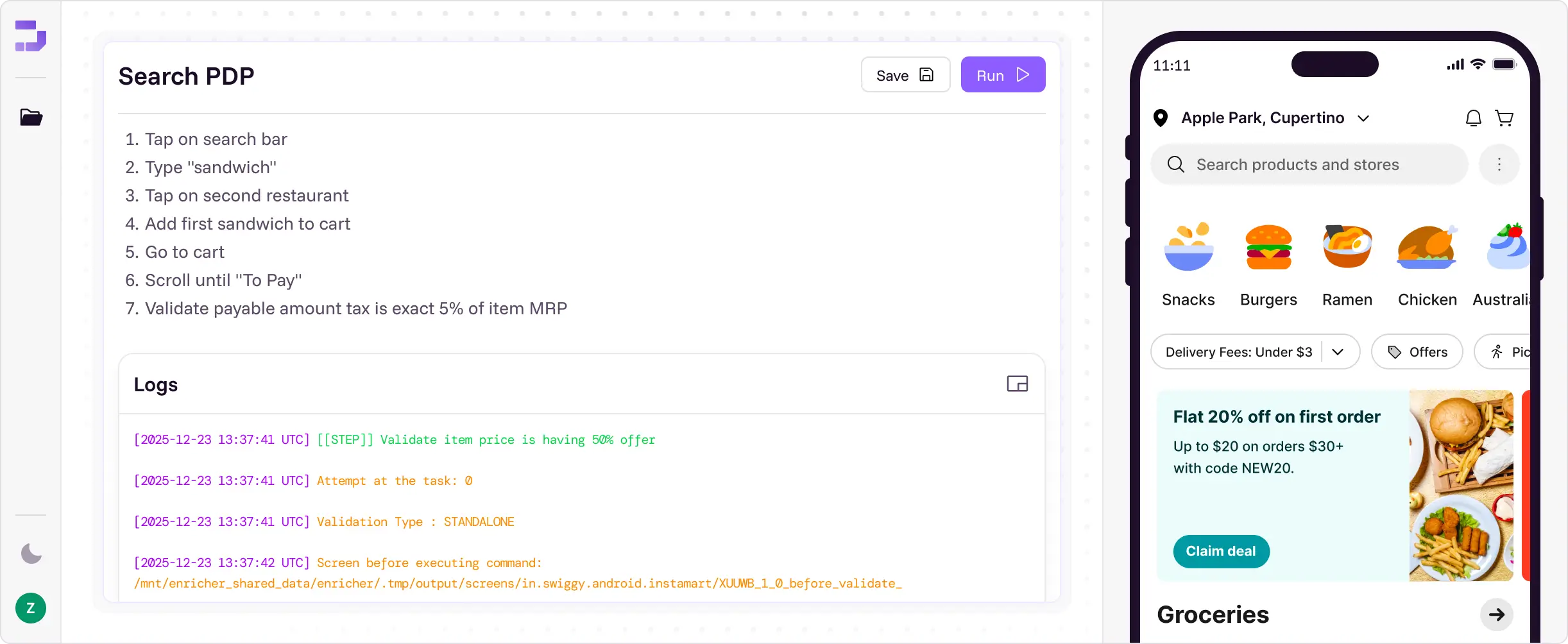
Task: Select the Chicken category icon
Action: click(1427, 248)
